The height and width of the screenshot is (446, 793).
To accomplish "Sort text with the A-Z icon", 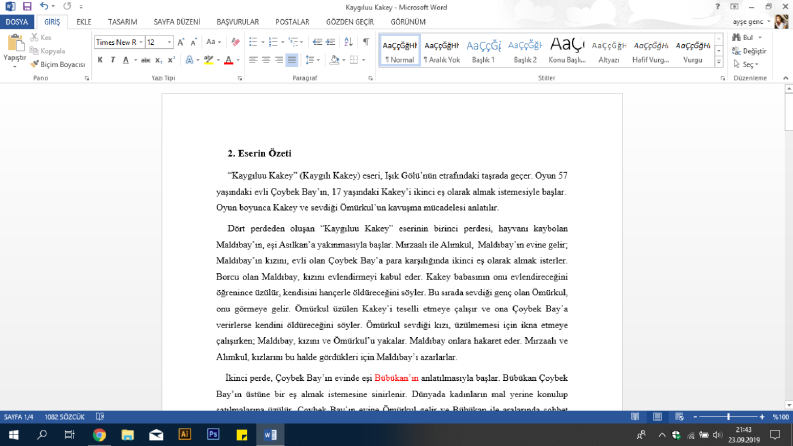I will [348, 42].
